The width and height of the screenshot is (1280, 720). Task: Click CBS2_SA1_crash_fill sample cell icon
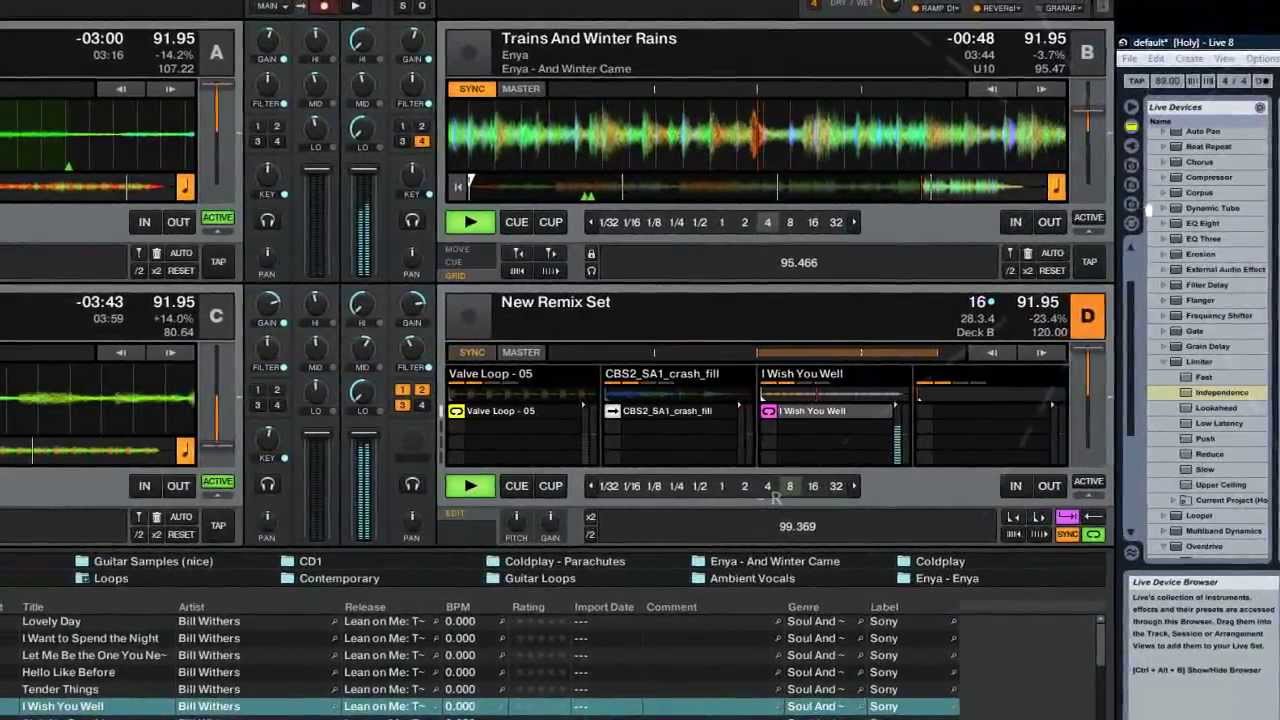click(x=613, y=411)
